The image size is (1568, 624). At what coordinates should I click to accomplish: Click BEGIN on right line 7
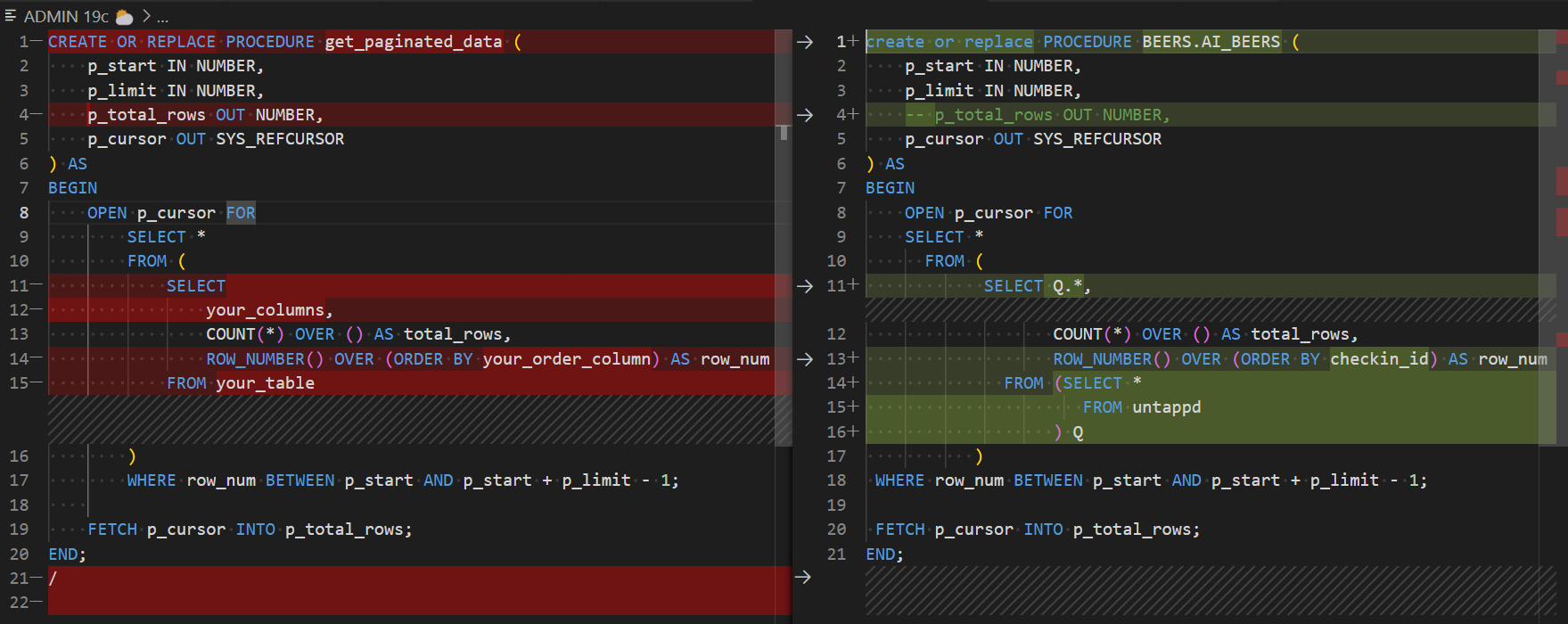(x=891, y=188)
